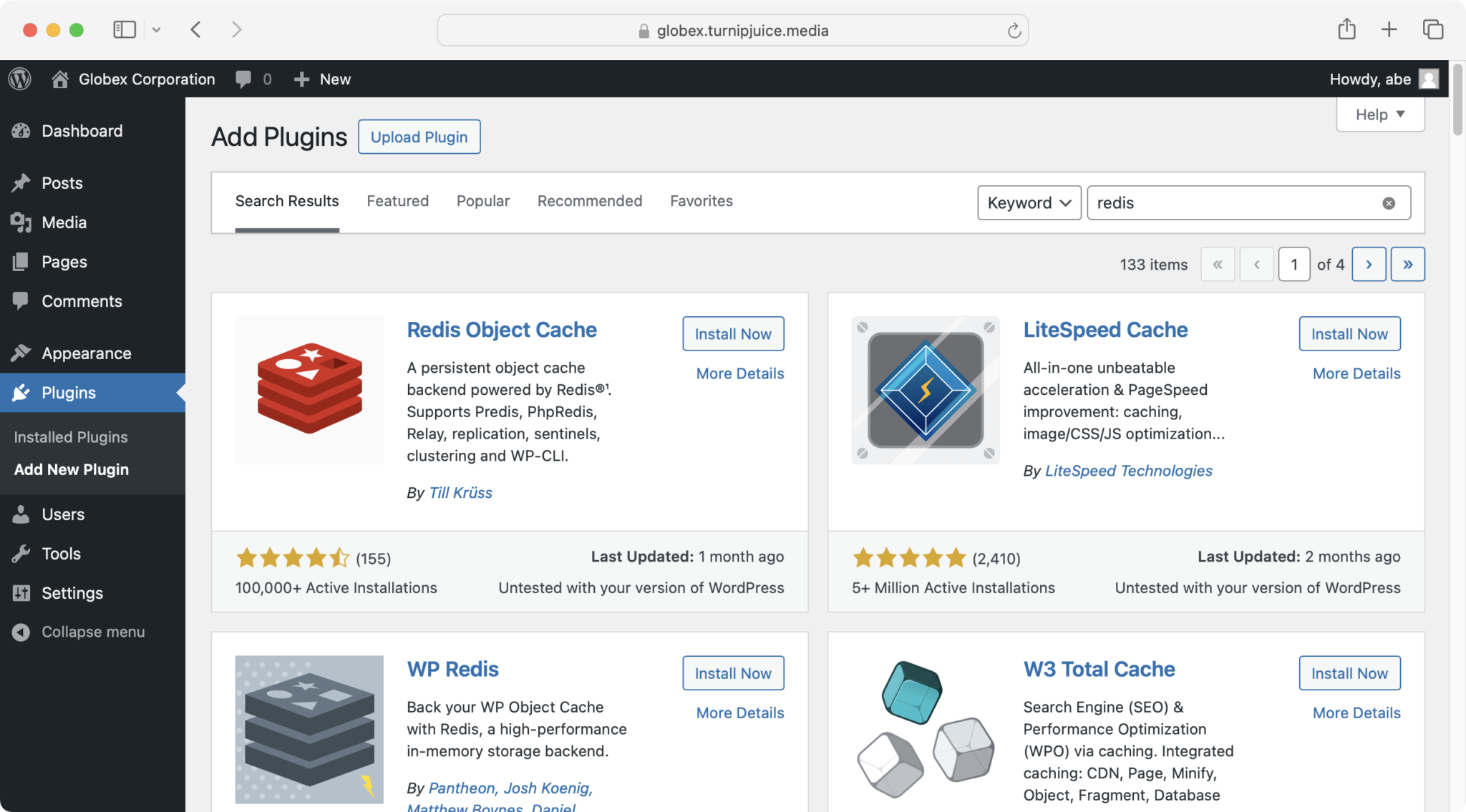
Task: Expand the Keyword search filter dropdown
Action: coord(1029,202)
